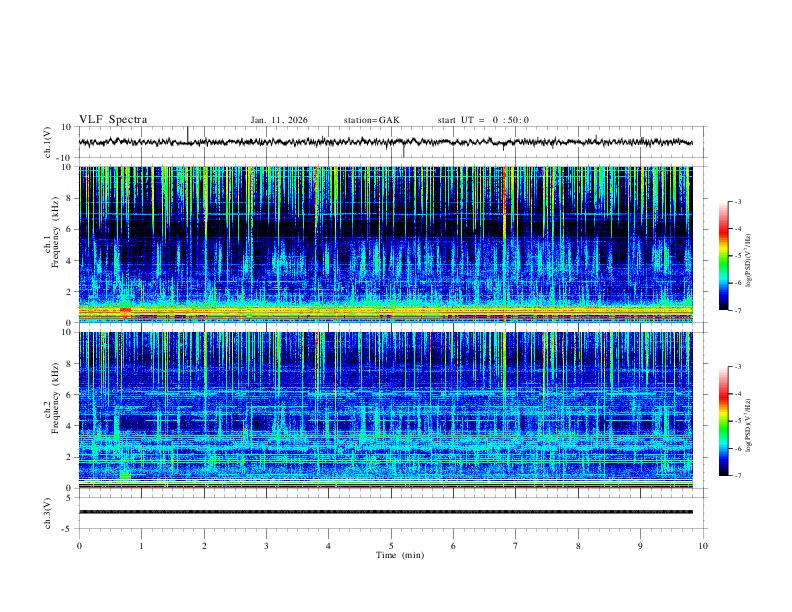792x612 pixels.
Task: Click the "-7" label on ch.1 colorbar
Action: (738, 310)
